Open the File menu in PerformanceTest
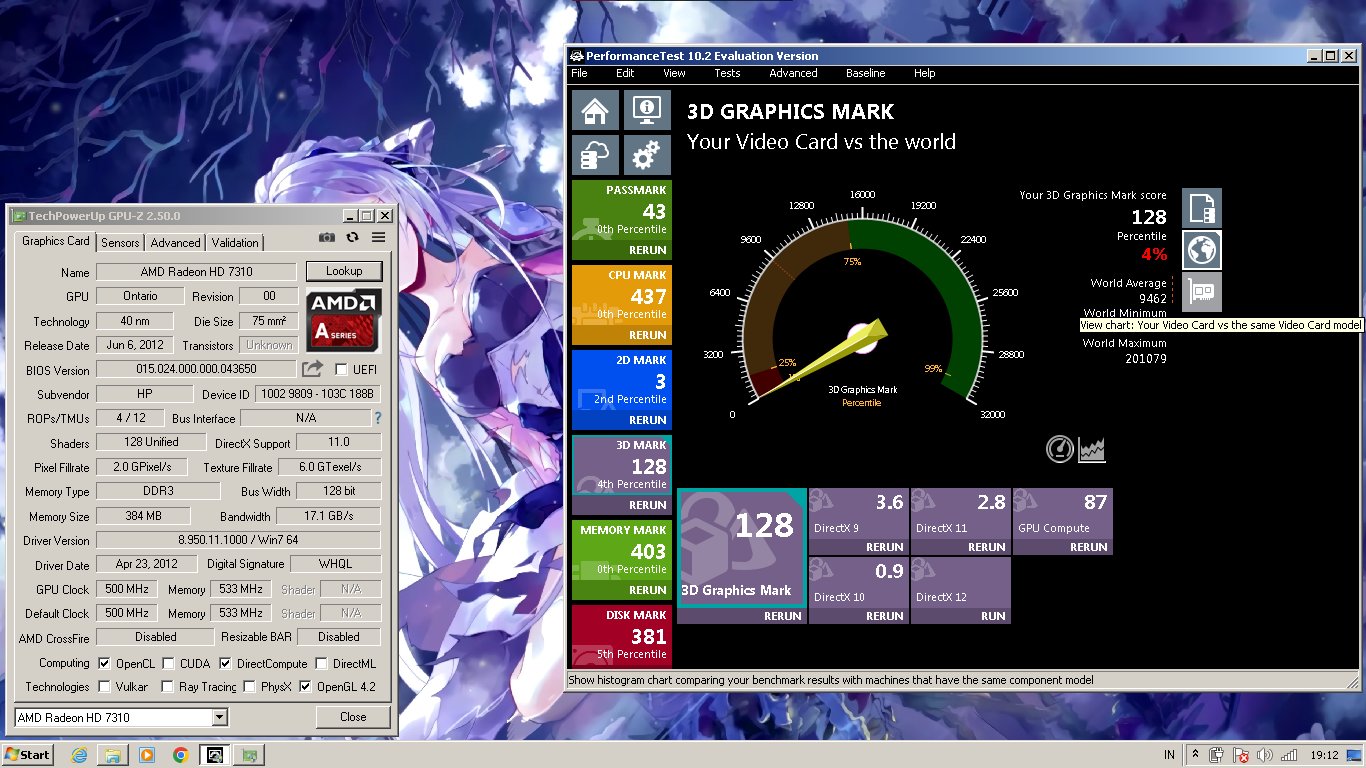 tap(579, 73)
